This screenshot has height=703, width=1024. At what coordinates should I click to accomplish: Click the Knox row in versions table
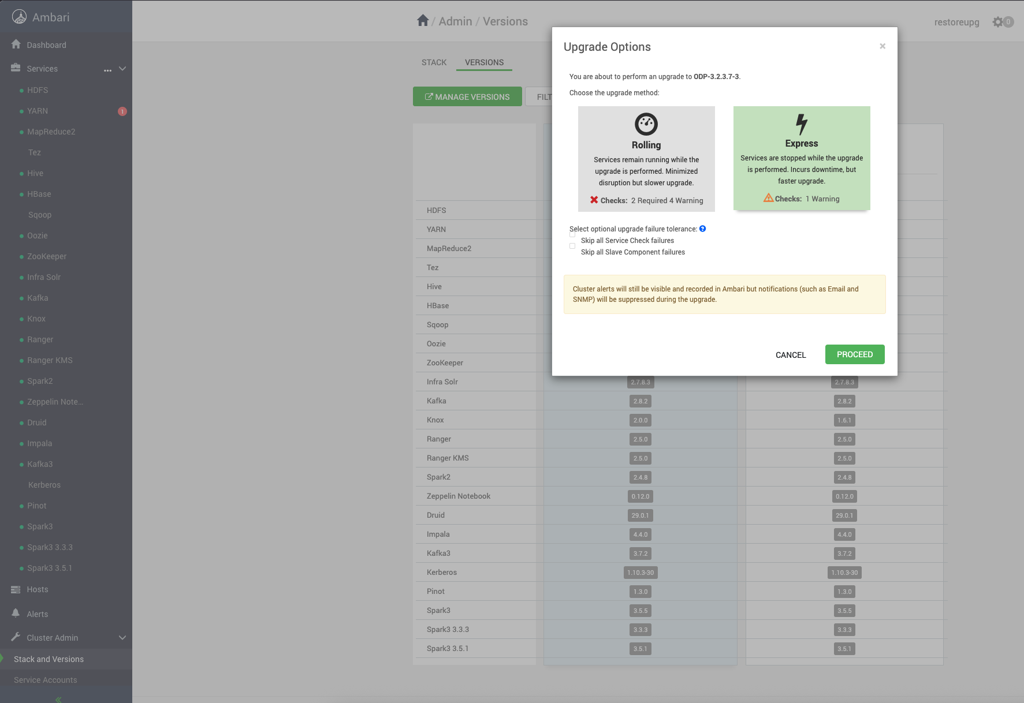[x=678, y=419]
